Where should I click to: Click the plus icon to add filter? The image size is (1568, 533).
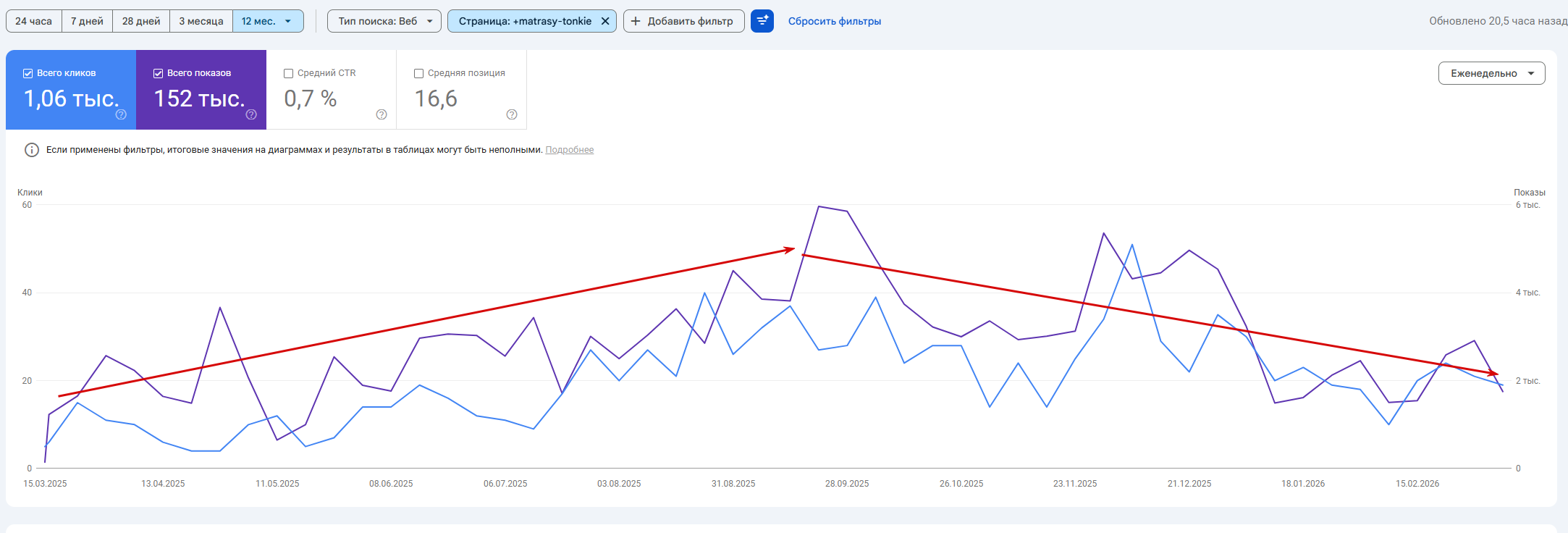[x=636, y=21]
